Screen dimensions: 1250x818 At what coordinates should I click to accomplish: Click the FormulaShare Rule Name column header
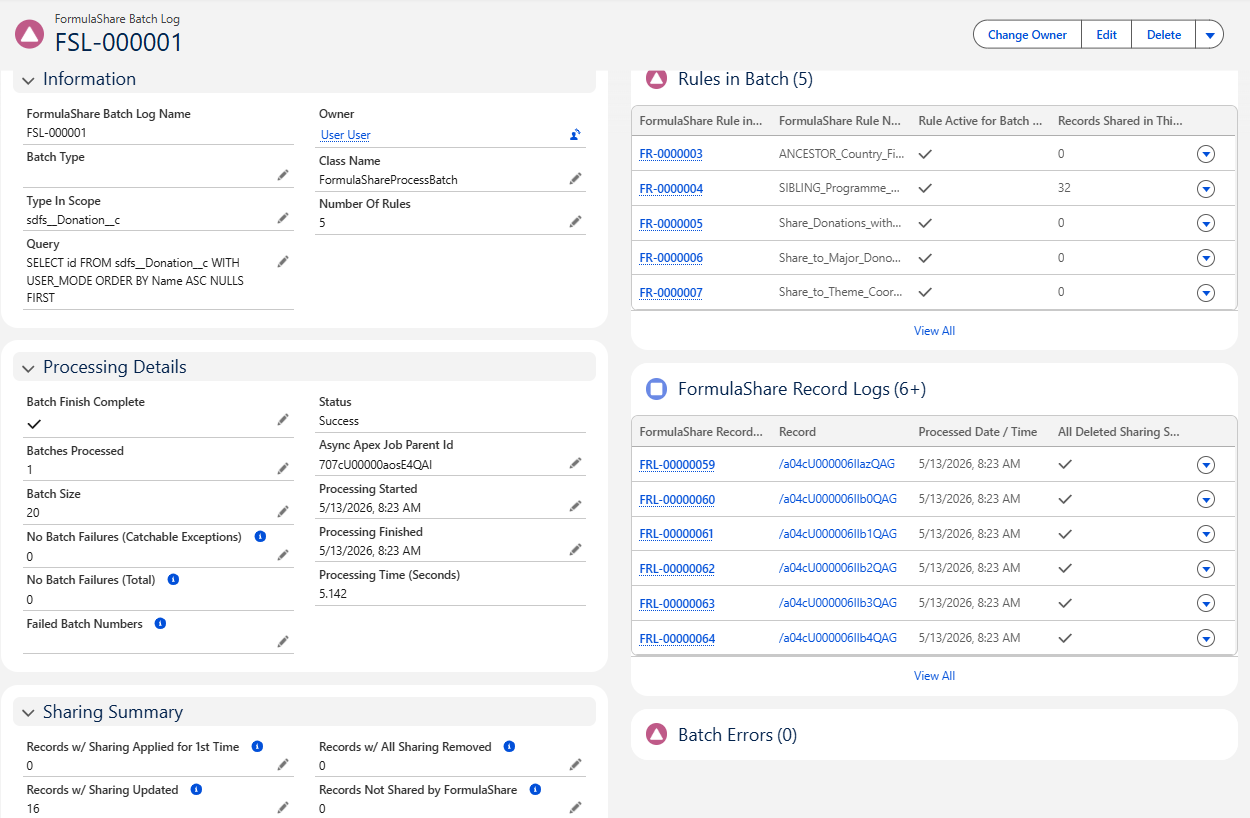click(x=840, y=121)
